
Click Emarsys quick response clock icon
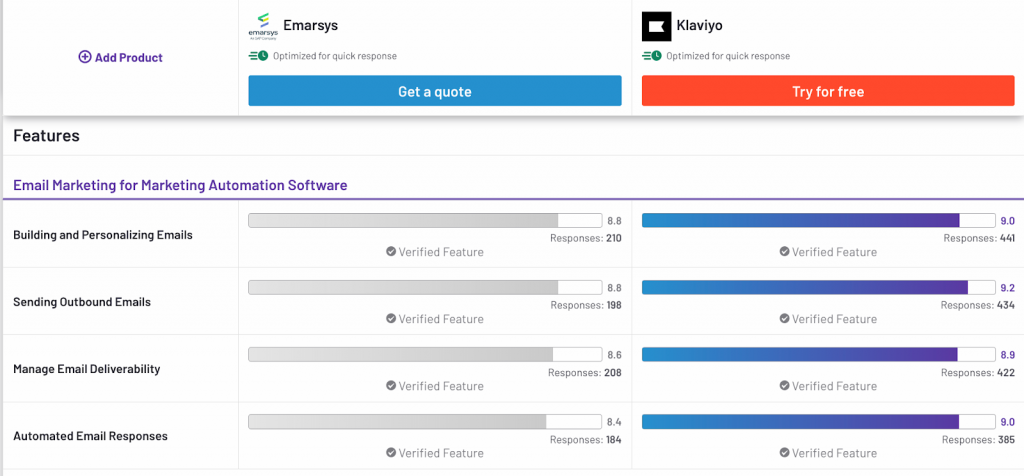259,56
